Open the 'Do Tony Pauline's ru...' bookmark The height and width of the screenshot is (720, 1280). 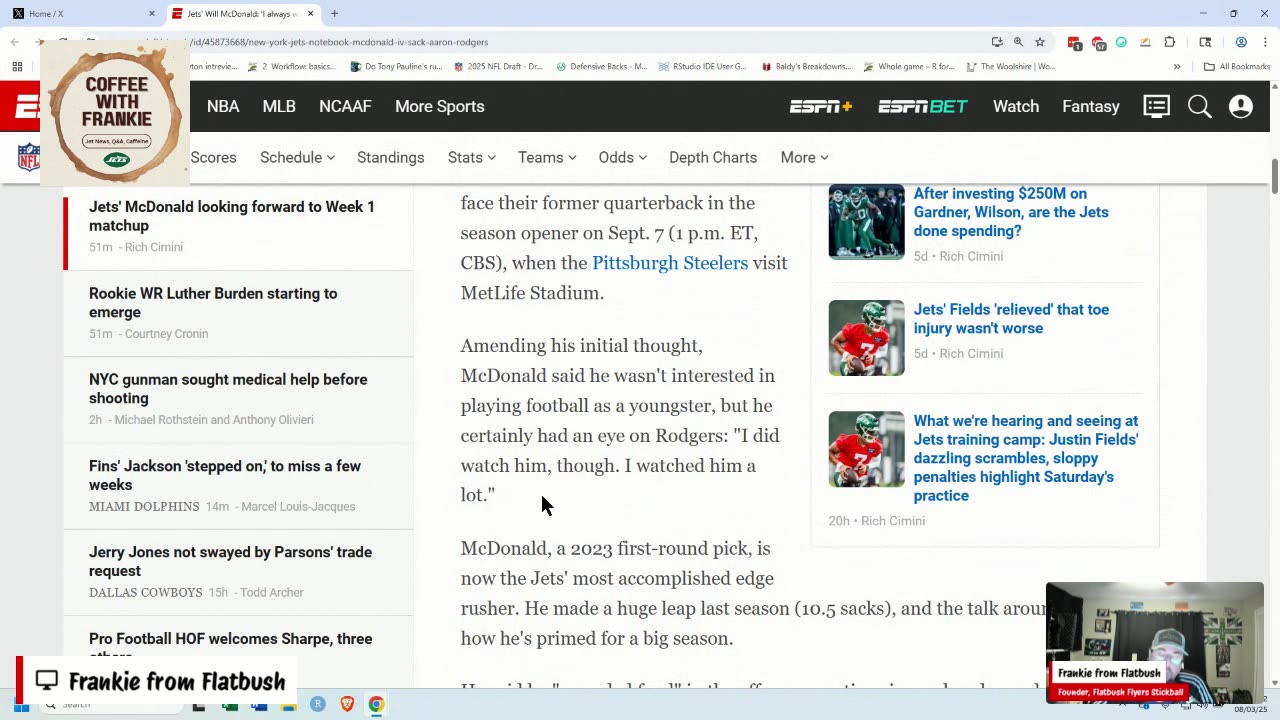pyautogui.click(x=396, y=67)
